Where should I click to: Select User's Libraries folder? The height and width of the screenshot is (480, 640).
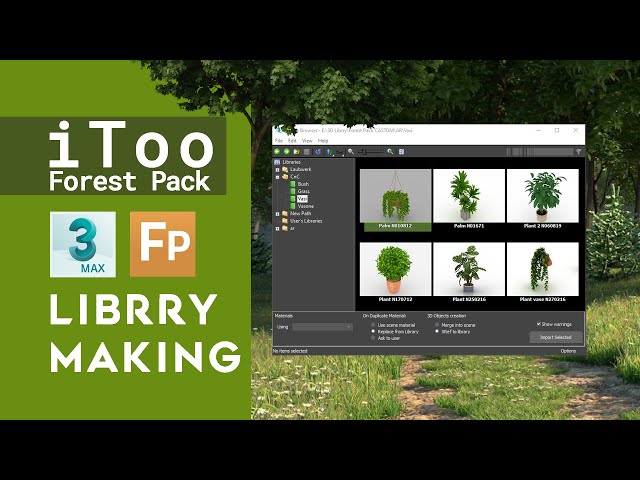(x=306, y=221)
